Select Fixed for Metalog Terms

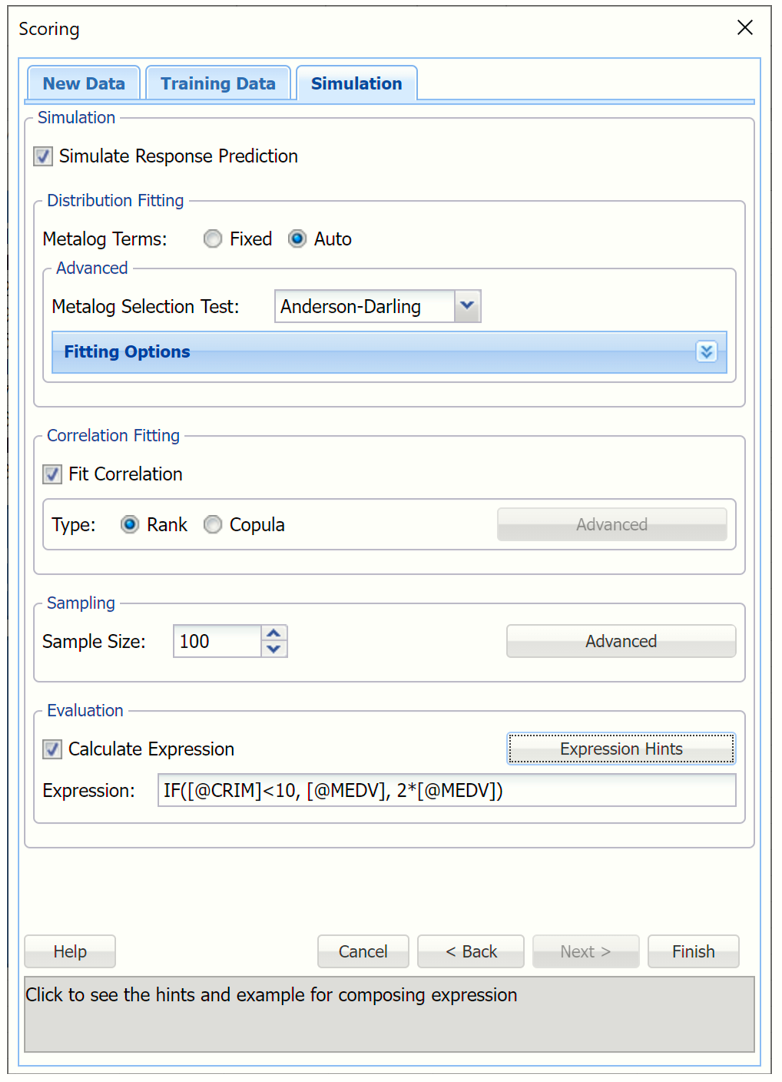click(212, 239)
